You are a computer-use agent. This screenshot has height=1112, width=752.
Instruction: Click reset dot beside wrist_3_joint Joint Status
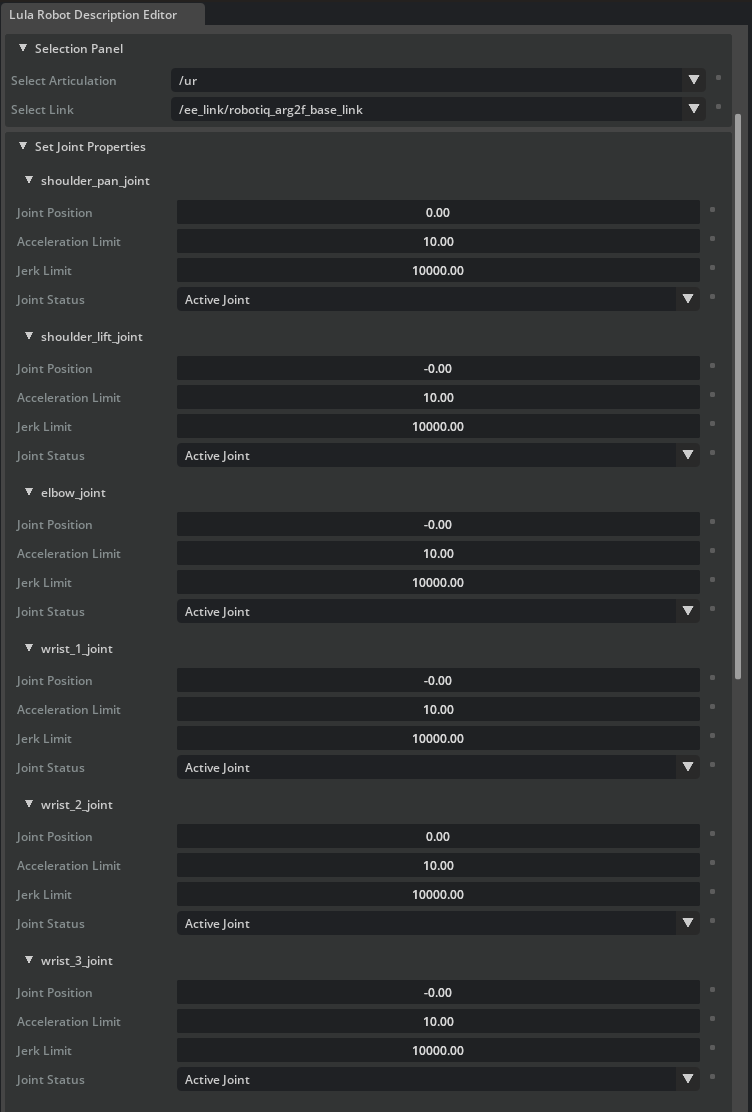tap(712, 1077)
